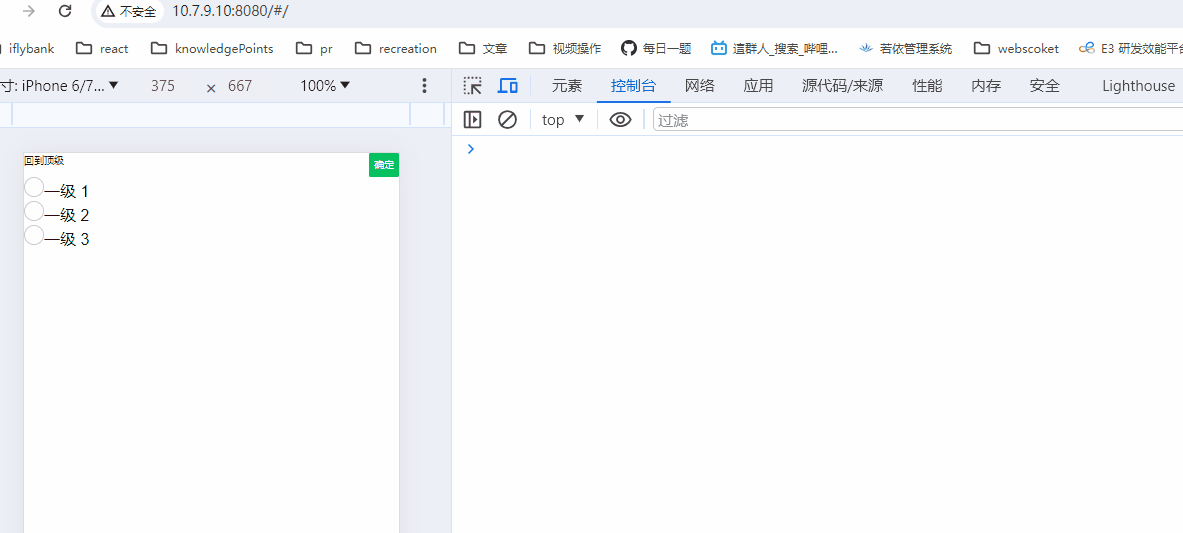The height and width of the screenshot is (533, 1183).
Task: Switch to the 控制台 tab
Action: pos(634,85)
